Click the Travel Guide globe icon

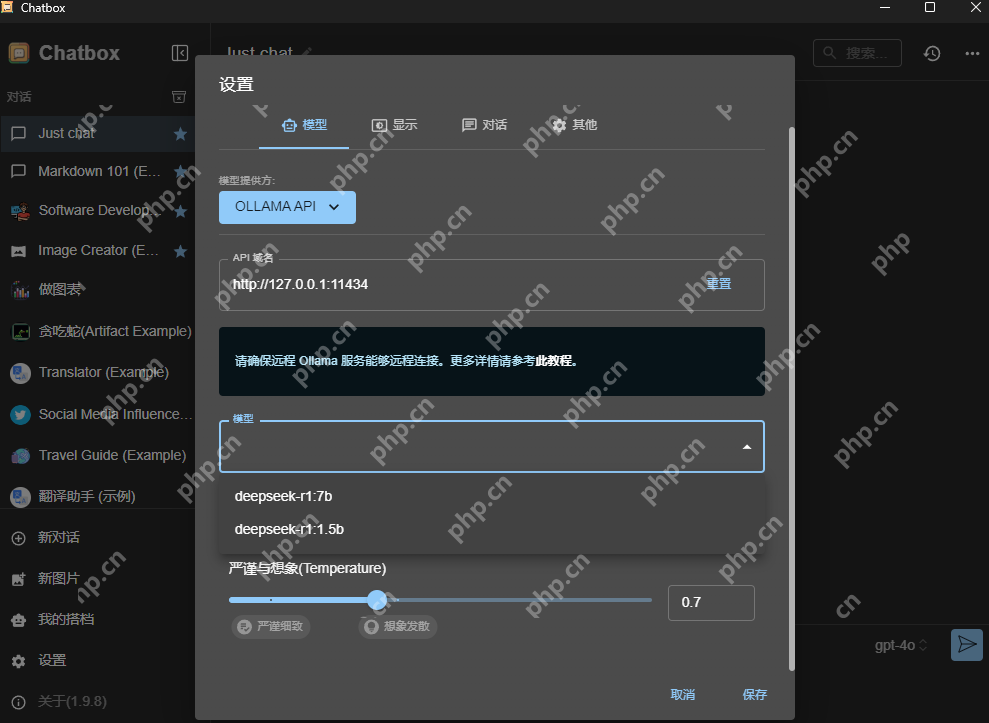20,456
